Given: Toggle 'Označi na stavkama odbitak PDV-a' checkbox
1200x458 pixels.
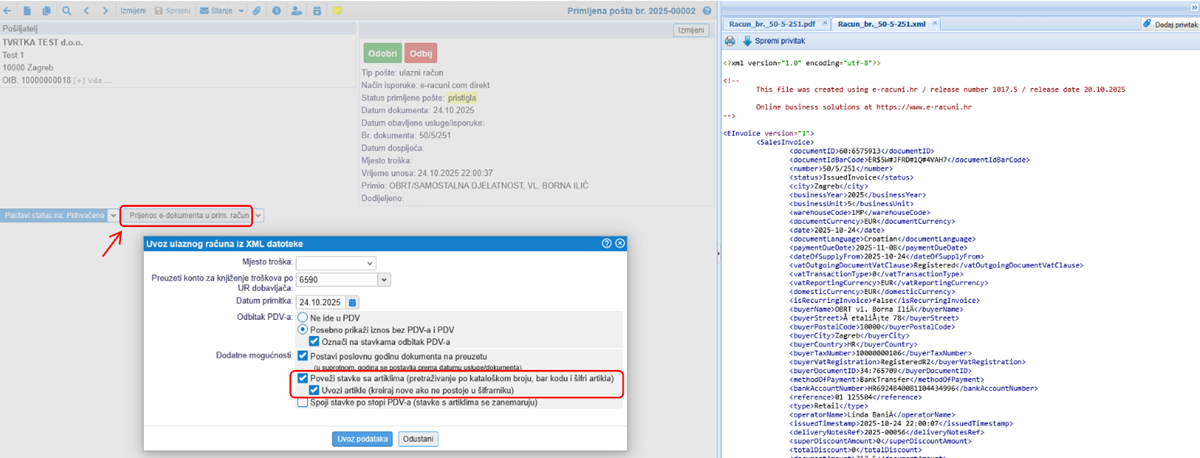Looking at the screenshot, I should point(314,341).
